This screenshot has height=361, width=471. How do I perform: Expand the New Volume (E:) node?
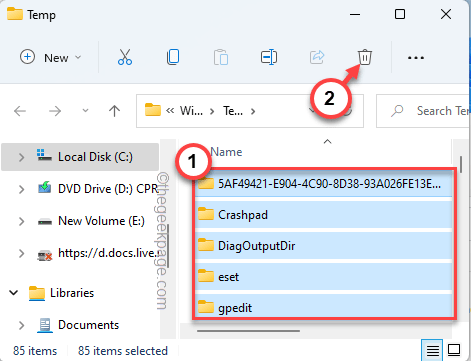(21, 221)
